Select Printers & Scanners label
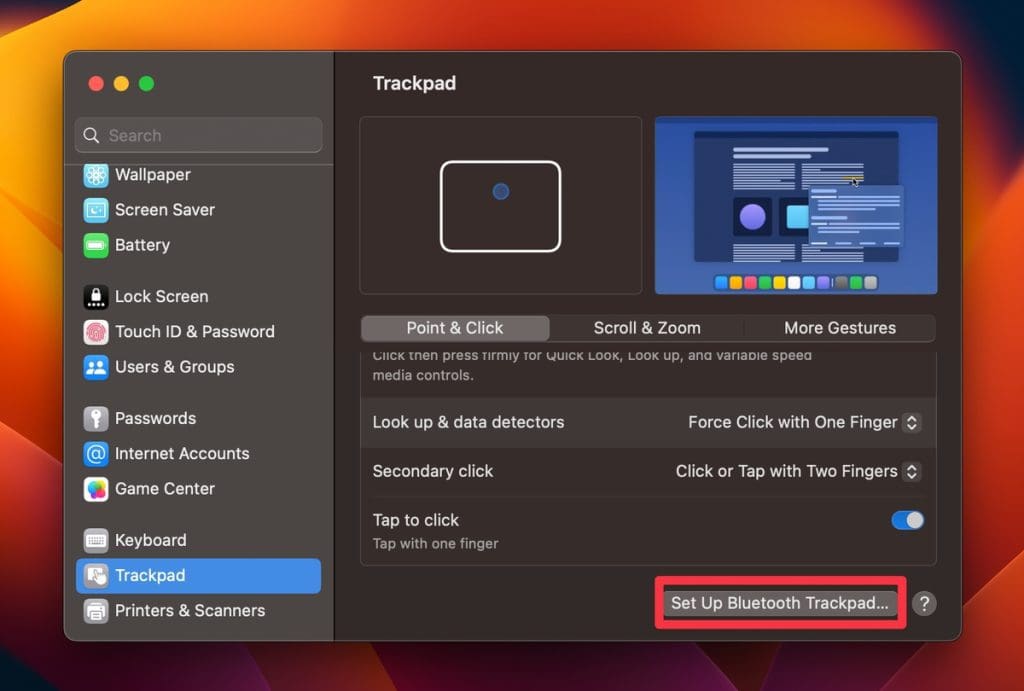 pyautogui.click(x=190, y=611)
